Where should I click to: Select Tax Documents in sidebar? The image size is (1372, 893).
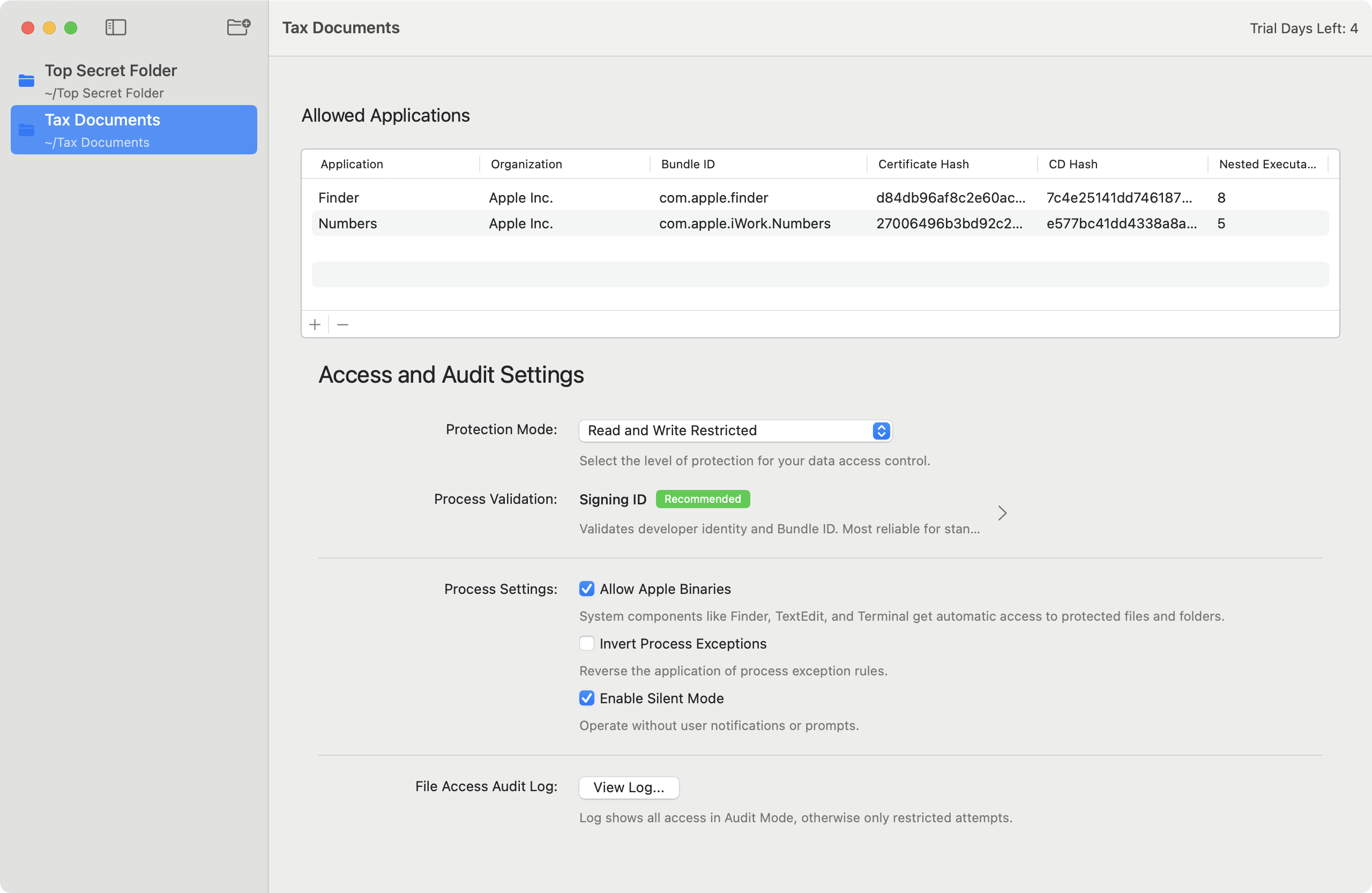[134, 130]
